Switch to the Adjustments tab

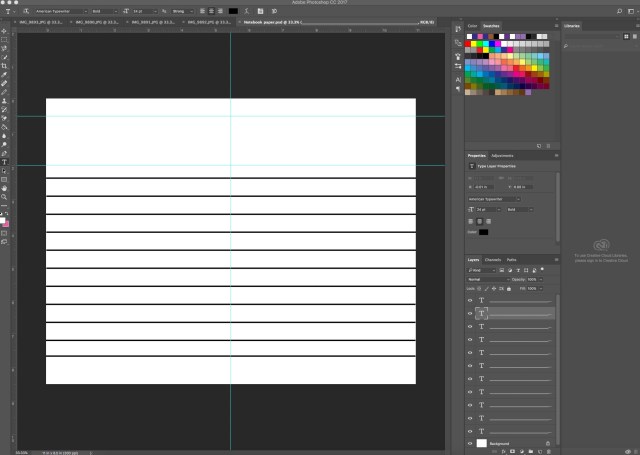coord(503,156)
